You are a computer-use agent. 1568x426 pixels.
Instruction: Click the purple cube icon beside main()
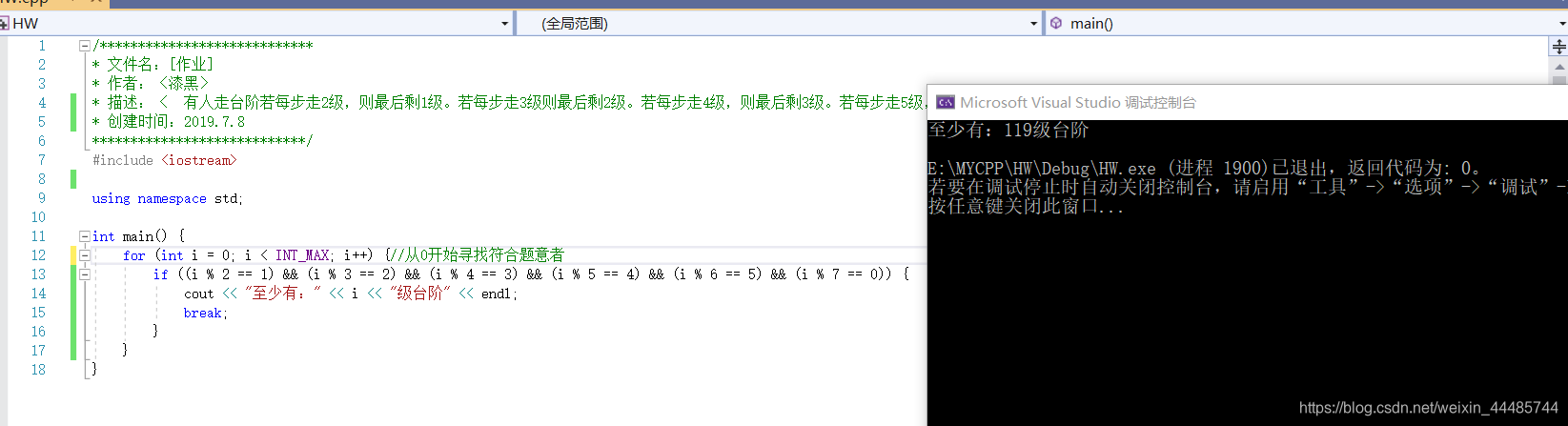(x=1056, y=23)
